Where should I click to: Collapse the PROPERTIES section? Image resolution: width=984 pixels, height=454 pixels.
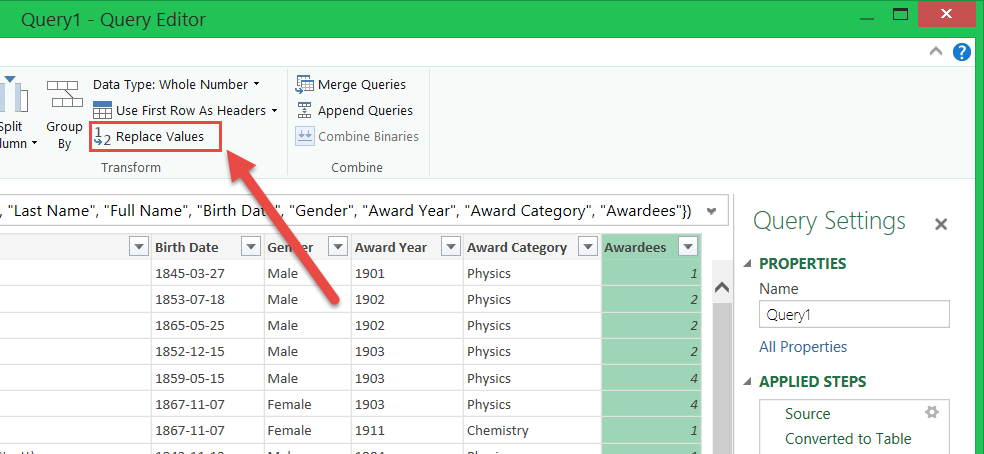point(749,264)
